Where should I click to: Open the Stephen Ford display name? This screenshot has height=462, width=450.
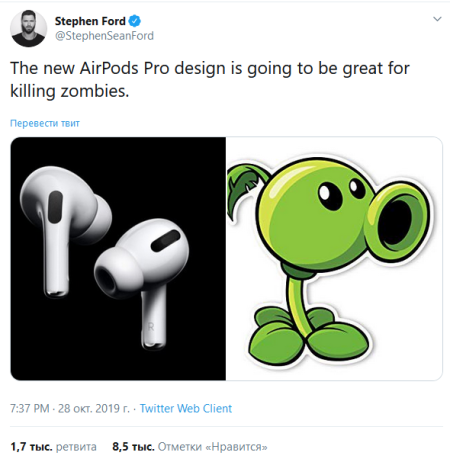click(90, 21)
